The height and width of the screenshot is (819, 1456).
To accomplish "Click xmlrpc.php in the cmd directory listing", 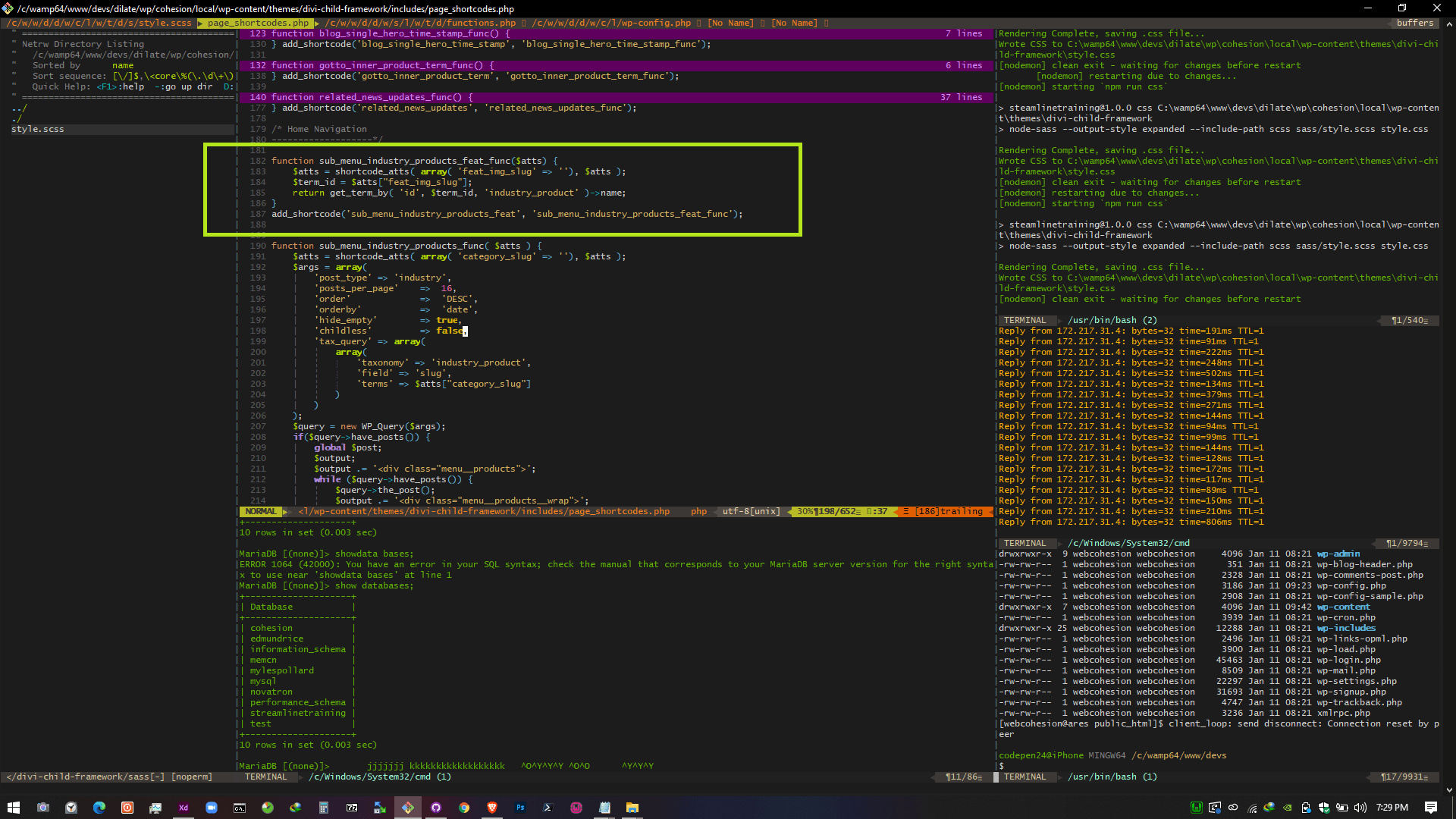I will 1343,713.
